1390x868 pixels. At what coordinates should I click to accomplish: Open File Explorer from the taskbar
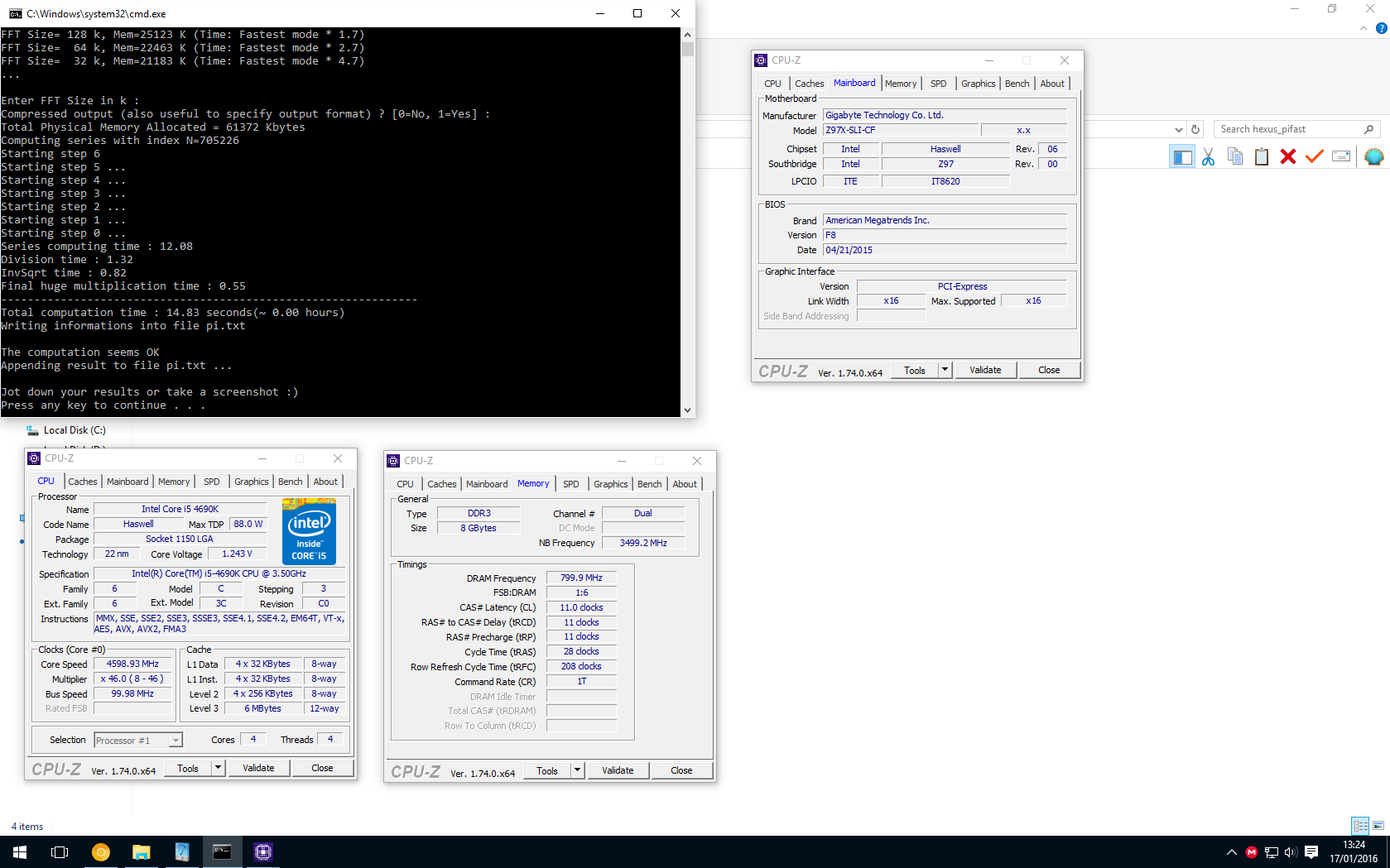141,851
